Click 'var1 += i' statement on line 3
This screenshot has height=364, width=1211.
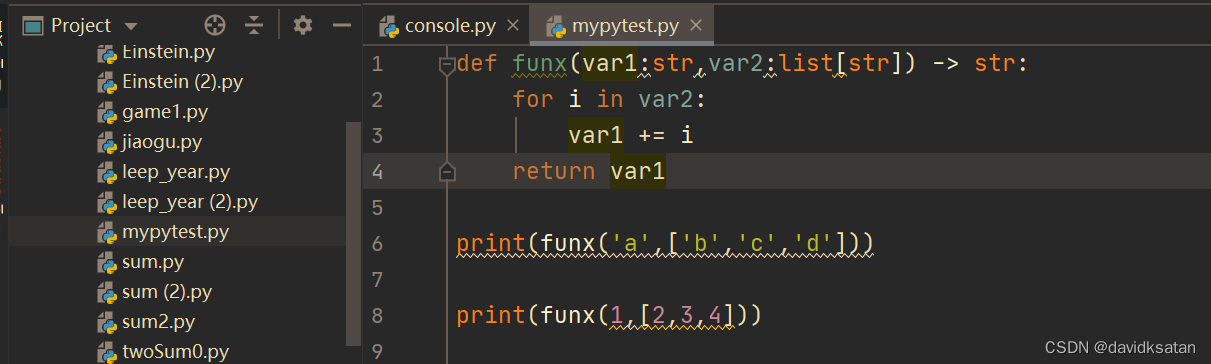tap(631, 135)
